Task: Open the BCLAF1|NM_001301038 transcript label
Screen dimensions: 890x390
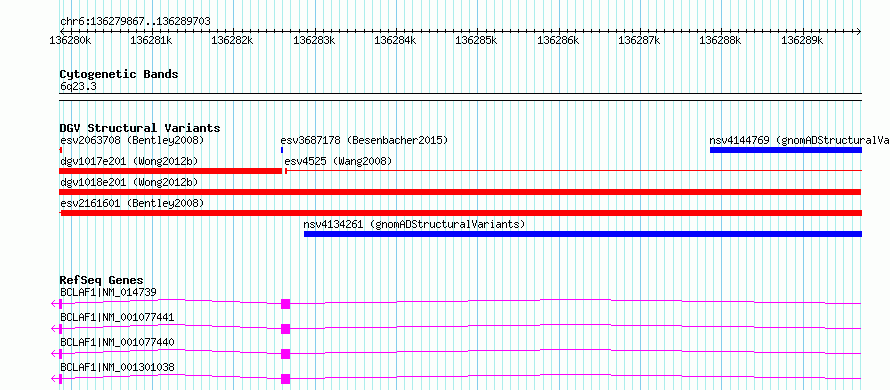Action: tap(116, 368)
